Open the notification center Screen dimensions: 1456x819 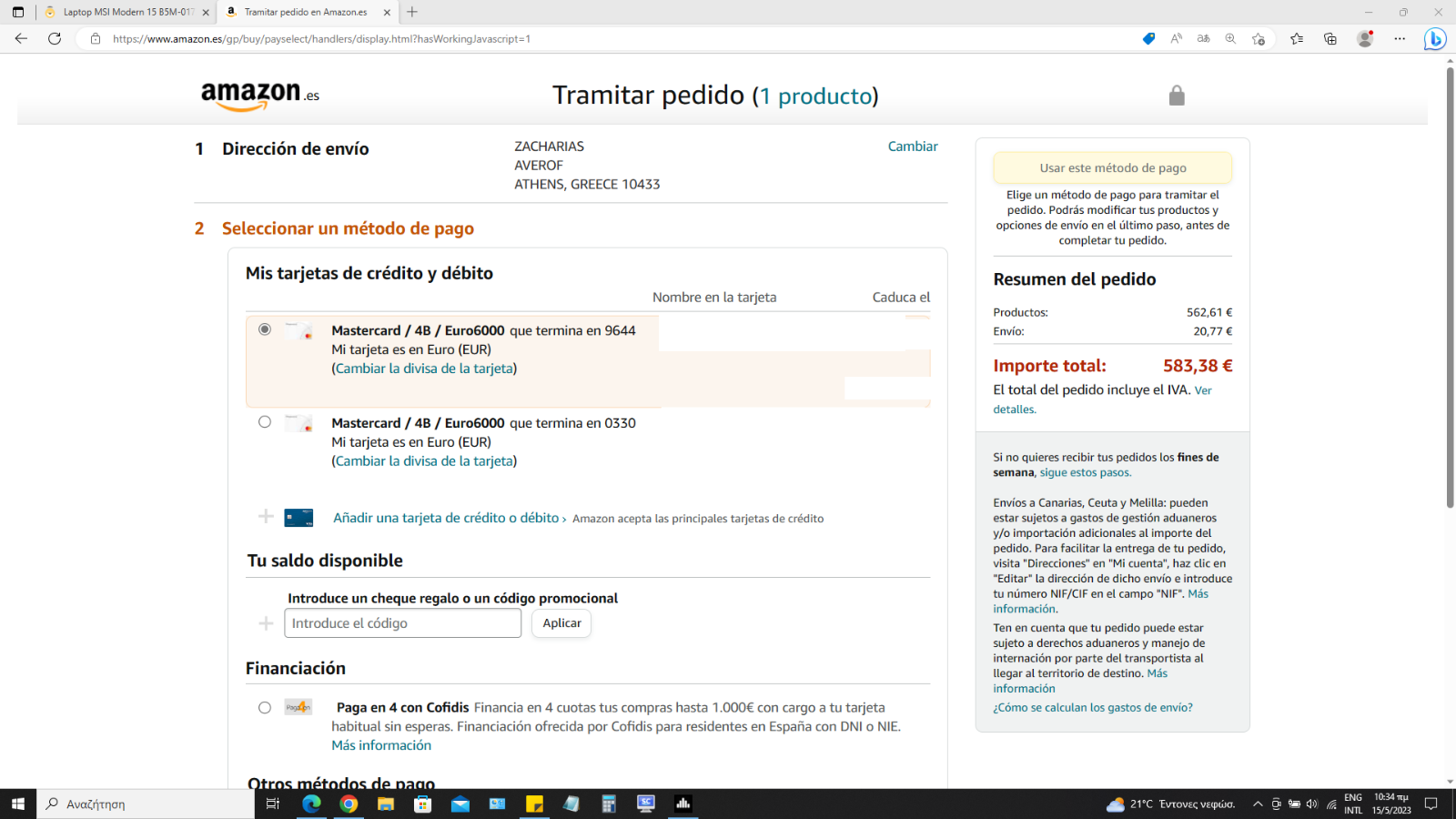tap(1431, 804)
